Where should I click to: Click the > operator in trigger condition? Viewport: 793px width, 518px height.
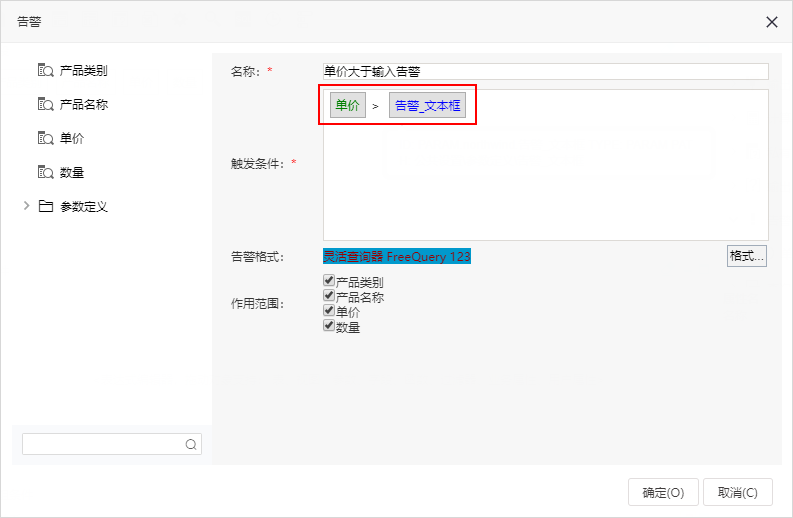point(375,106)
